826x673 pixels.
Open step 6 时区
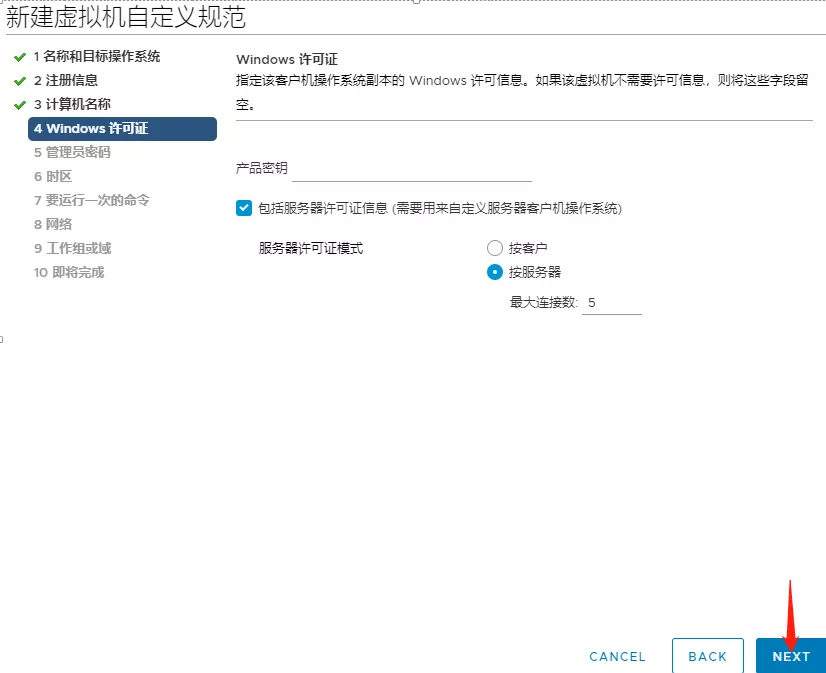tap(53, 177)
